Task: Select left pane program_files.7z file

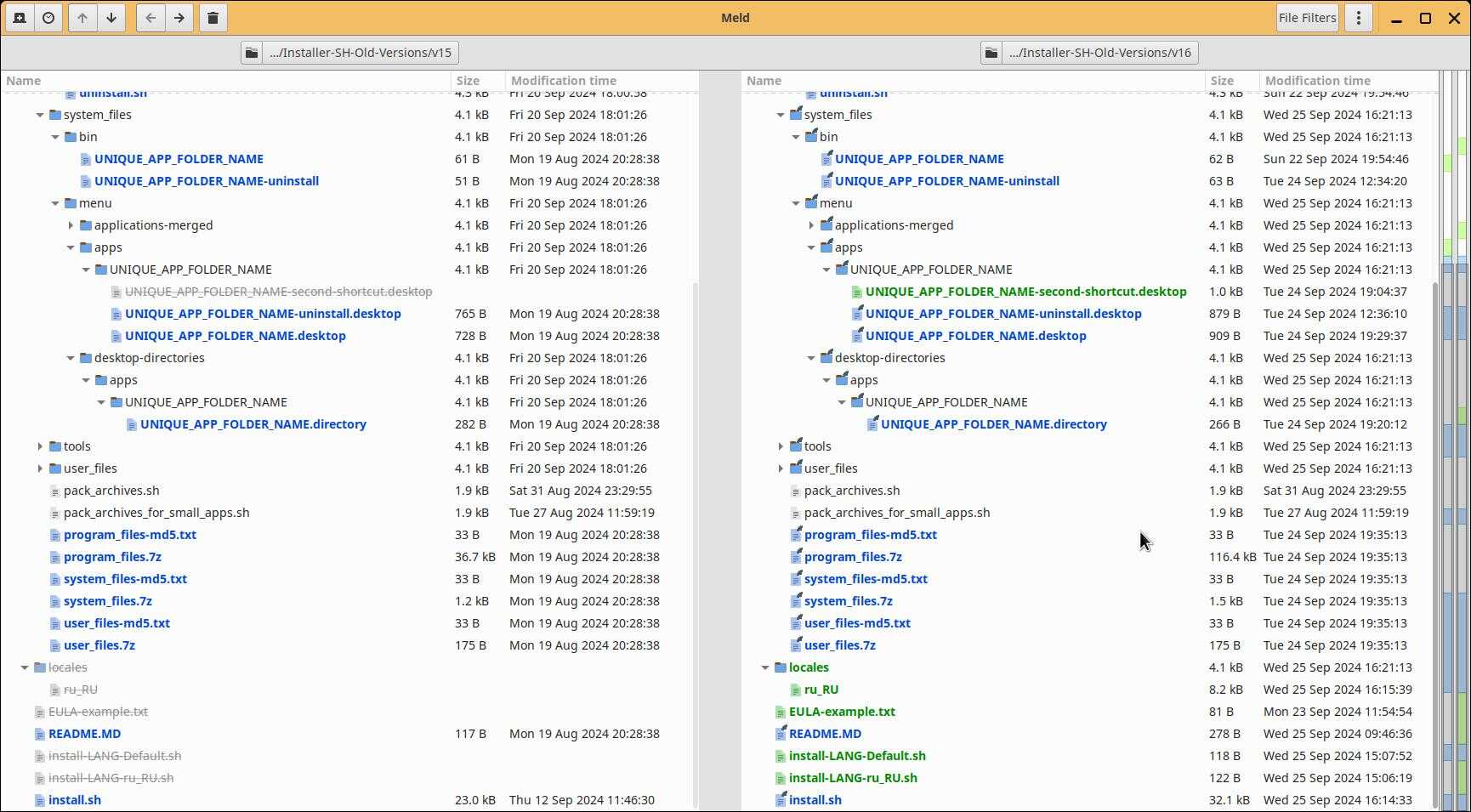Action: point(112,557)
